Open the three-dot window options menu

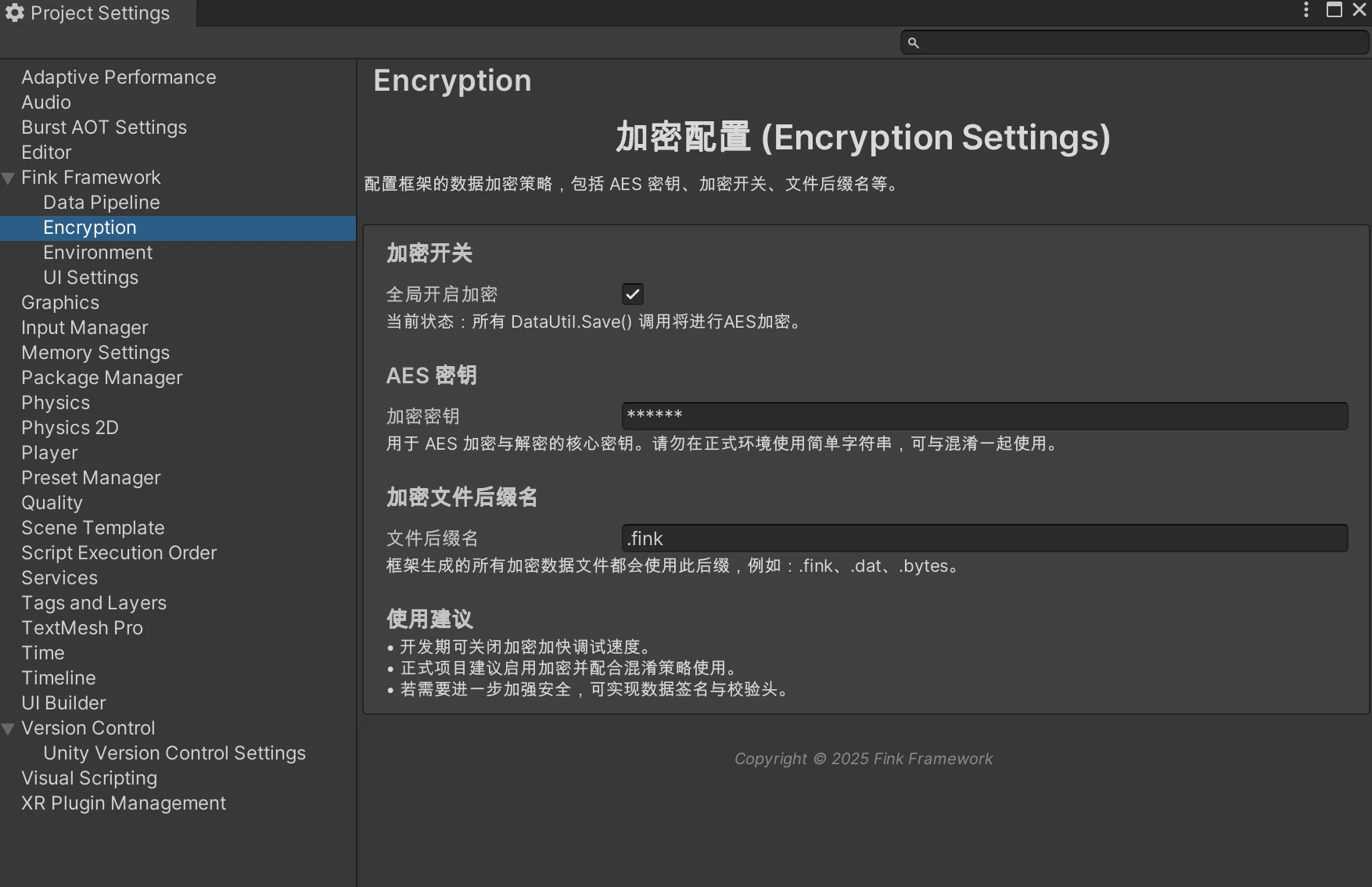pos(1306,10)
